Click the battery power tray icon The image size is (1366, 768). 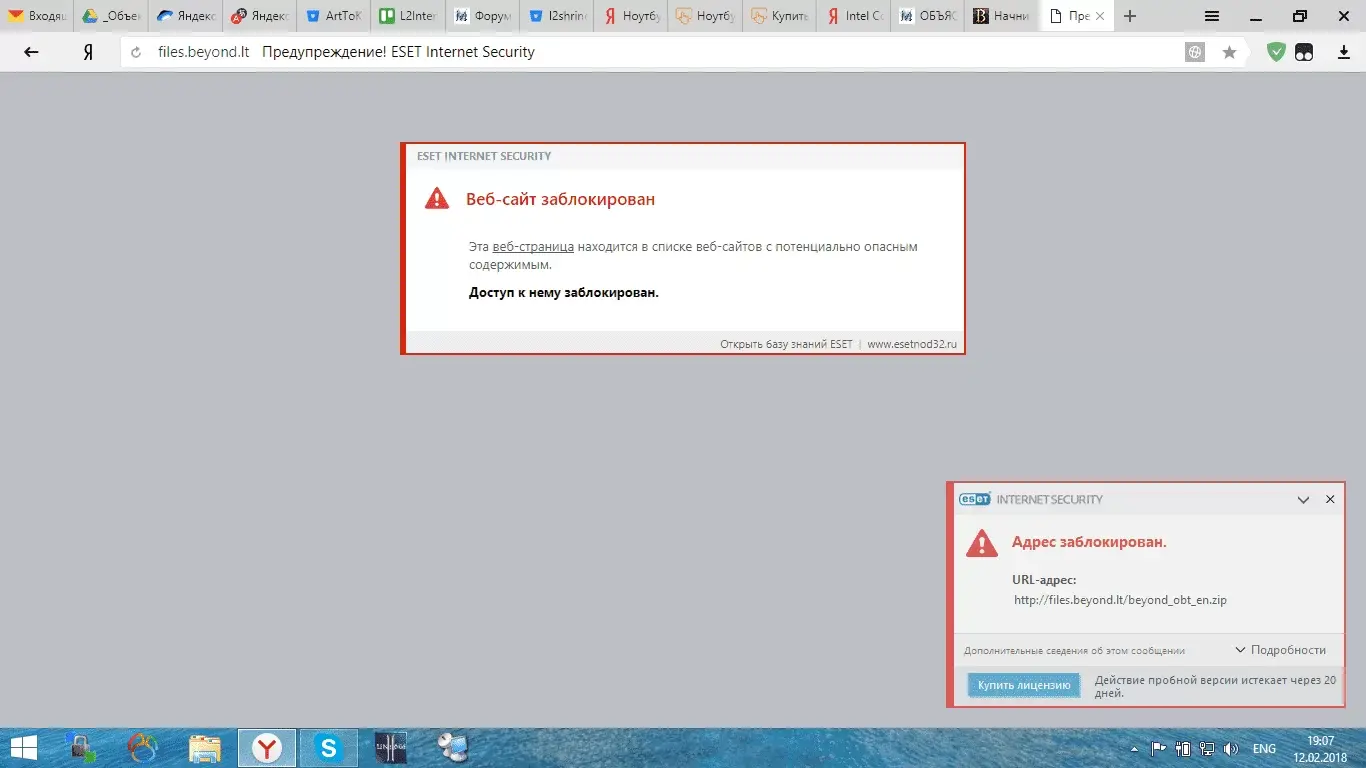[x=1183, y=748]
